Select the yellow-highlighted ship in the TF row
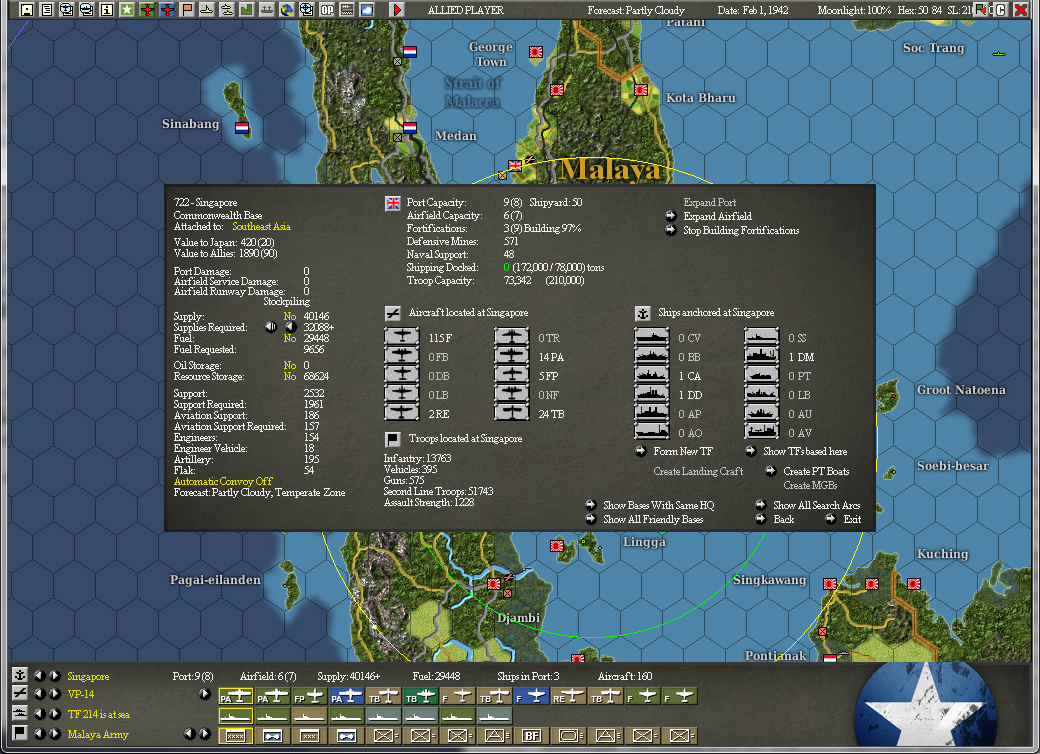This screenshot has width=1040, height=754. click(x=235, y=716)
